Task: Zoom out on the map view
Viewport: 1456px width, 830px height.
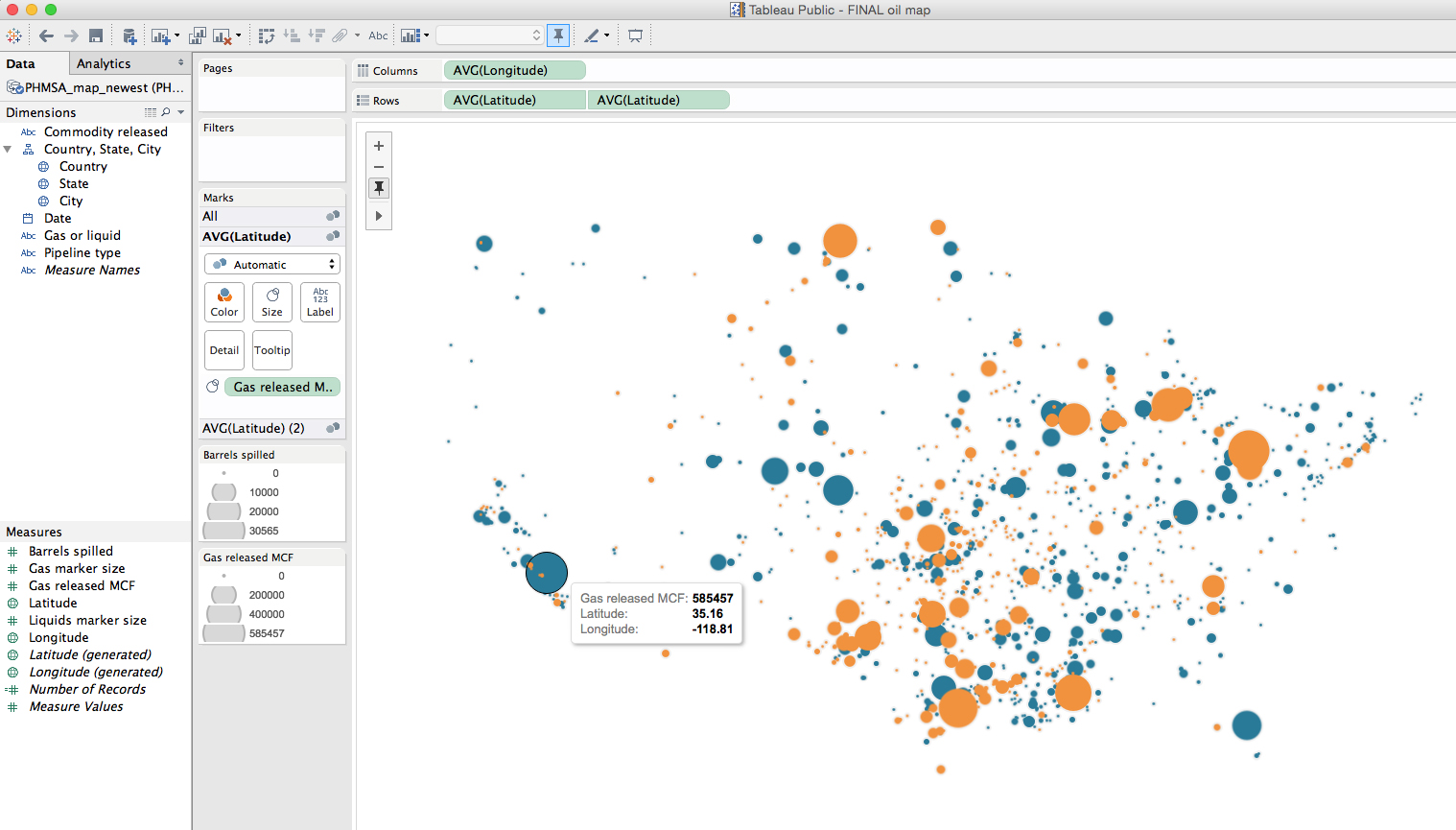Action: [x=379, y=167]
